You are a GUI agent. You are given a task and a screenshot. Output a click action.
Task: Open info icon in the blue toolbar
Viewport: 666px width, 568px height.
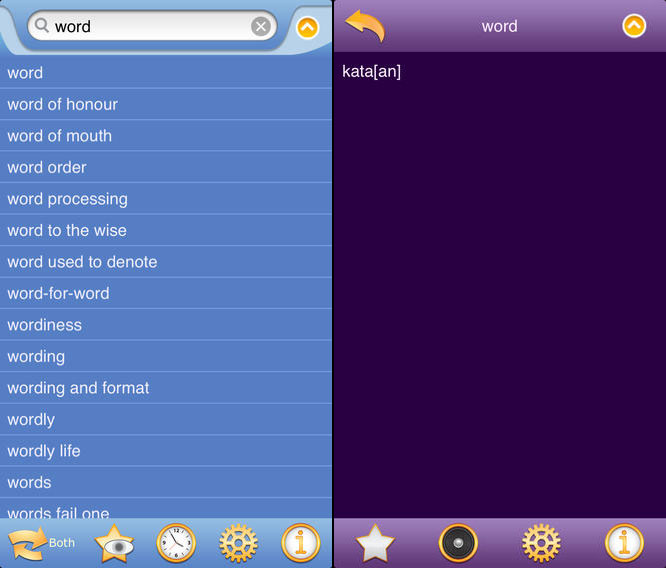point(301,543)
